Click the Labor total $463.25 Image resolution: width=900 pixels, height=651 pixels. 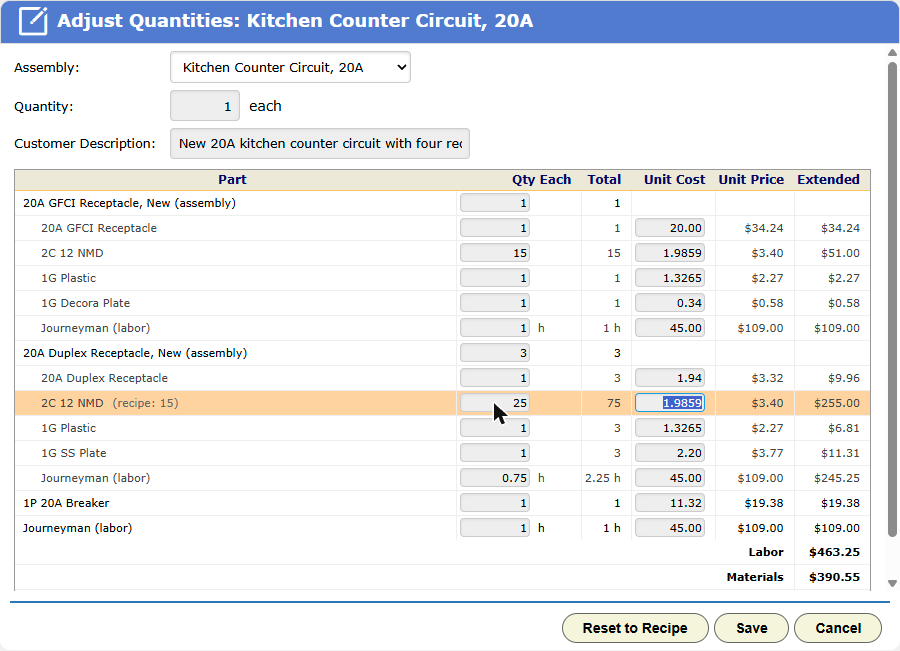pyautogui.click(x=834, y=552)
